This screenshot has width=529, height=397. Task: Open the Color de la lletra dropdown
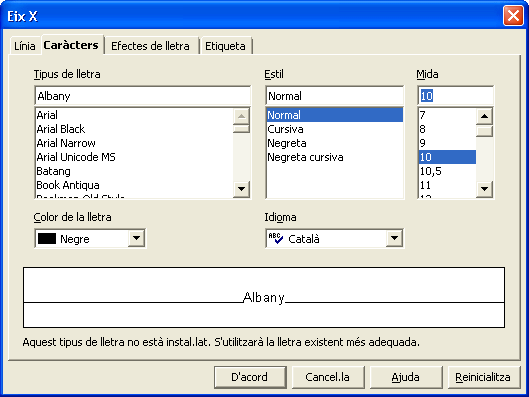pyautogui.click(x=136, y=238)
